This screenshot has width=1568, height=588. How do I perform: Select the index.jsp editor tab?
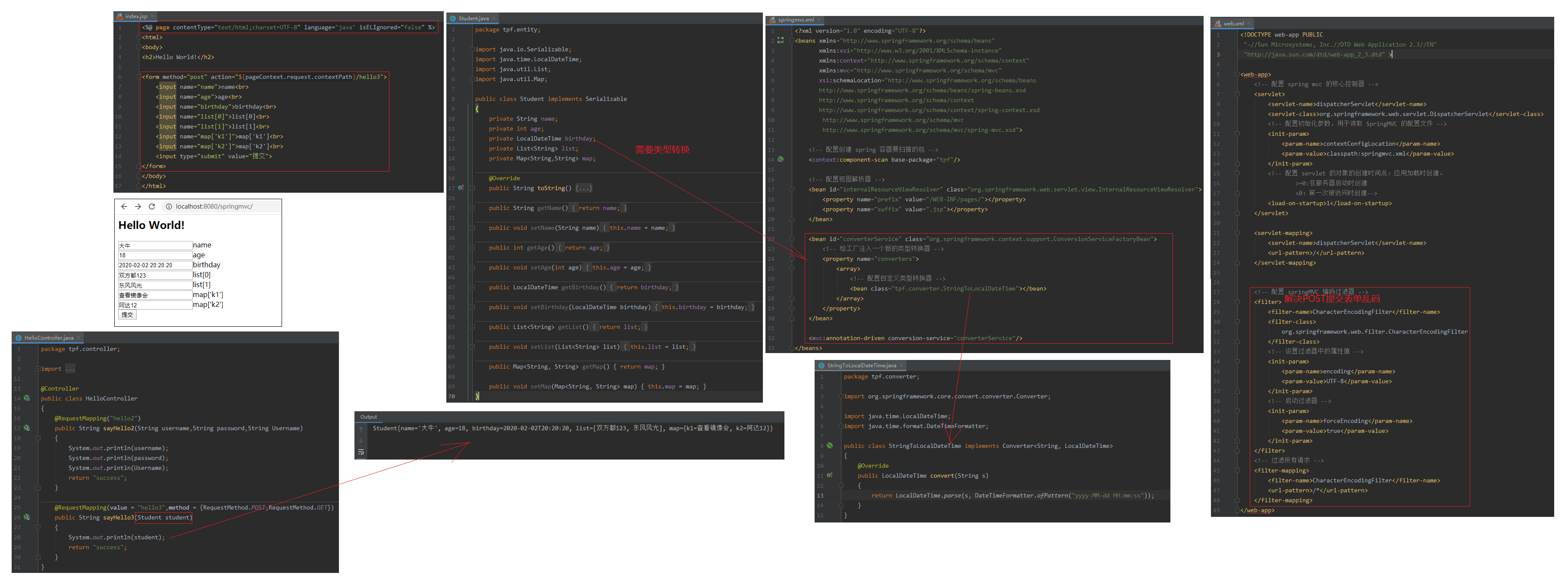136,16
